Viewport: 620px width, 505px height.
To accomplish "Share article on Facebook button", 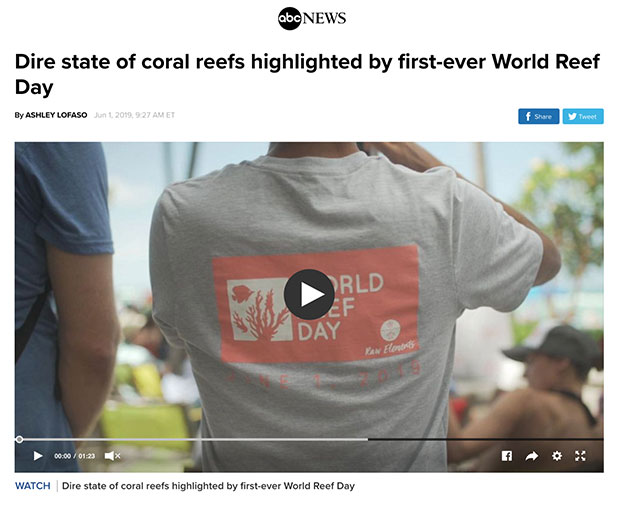I will click(x=539, y=116).
